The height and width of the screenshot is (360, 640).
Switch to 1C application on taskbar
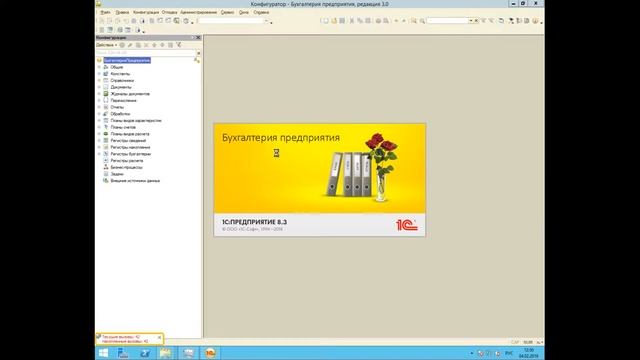click(x=210, y=353)
